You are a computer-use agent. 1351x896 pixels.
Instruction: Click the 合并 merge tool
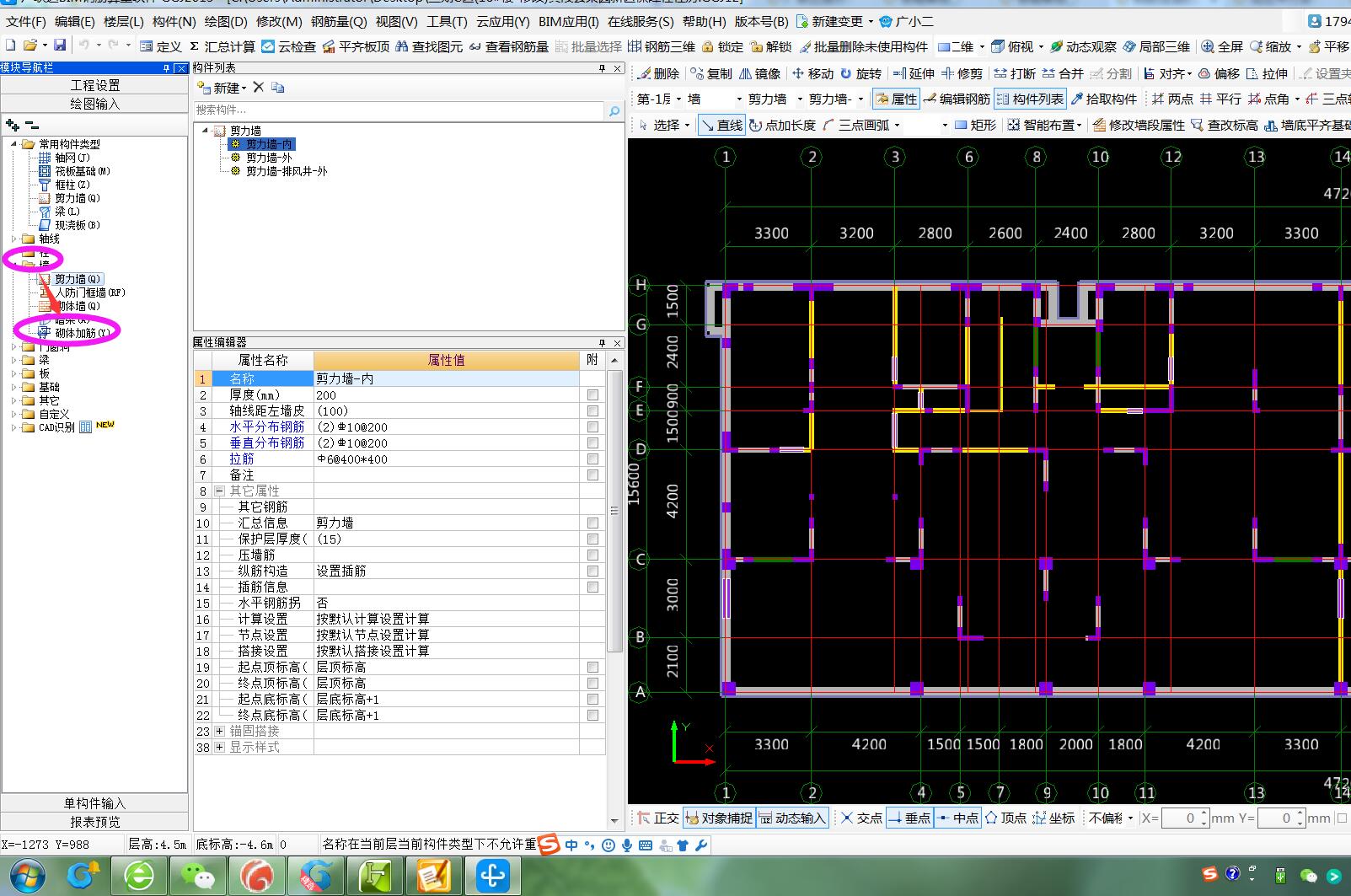[x=1063, y=73]
